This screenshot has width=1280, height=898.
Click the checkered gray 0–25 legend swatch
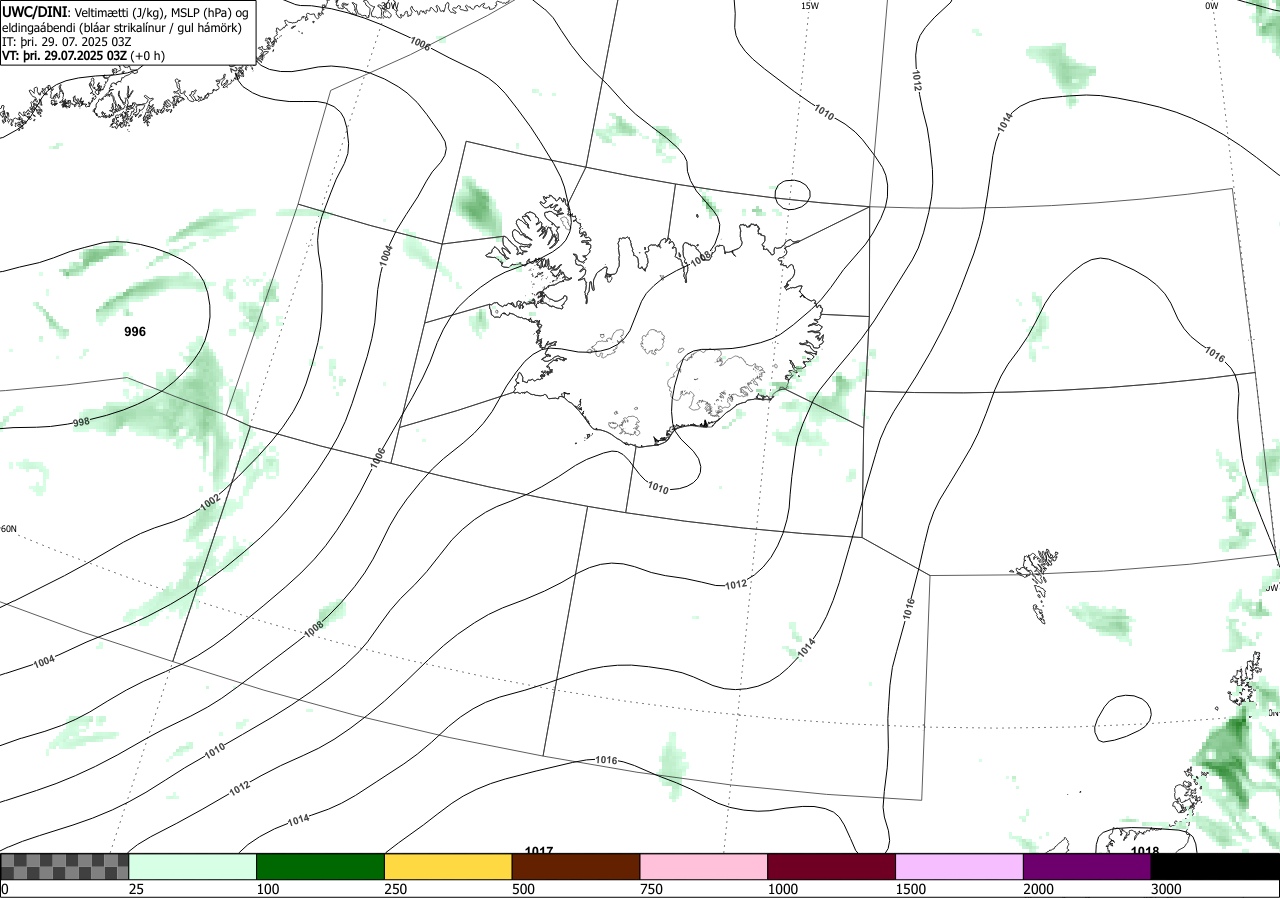pyautogui.click(x=64, y=866)
